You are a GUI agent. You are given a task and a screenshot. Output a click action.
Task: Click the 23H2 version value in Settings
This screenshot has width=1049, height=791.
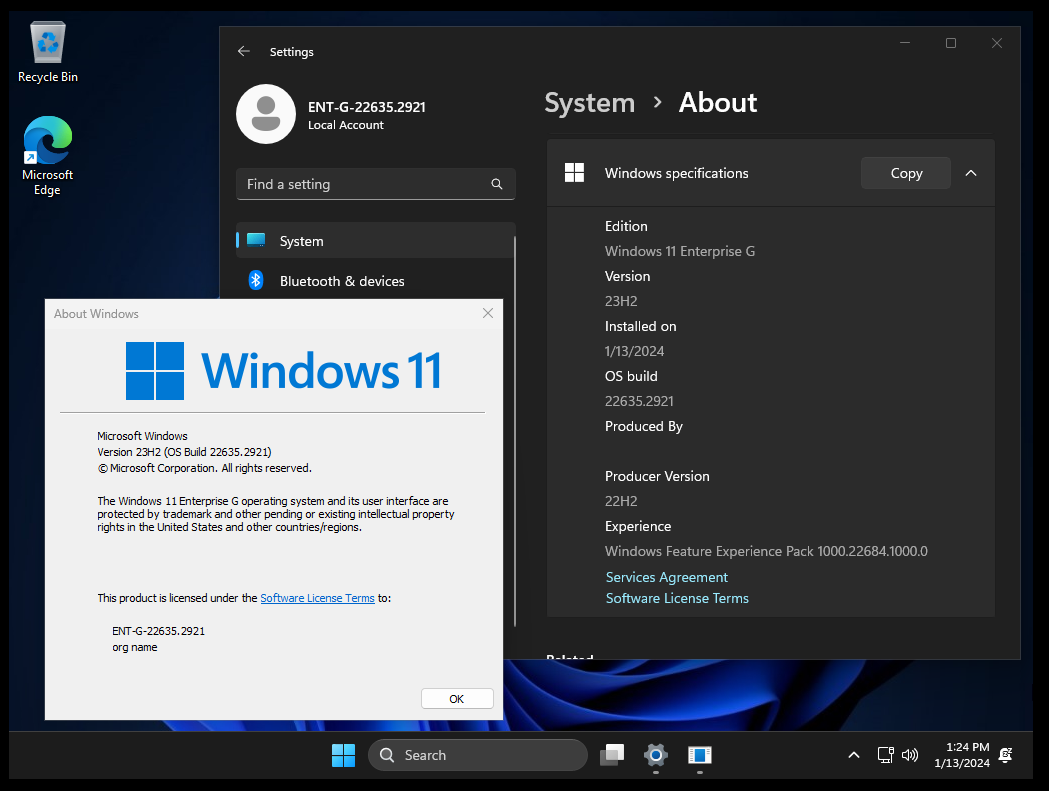click(x=621, y=301)
